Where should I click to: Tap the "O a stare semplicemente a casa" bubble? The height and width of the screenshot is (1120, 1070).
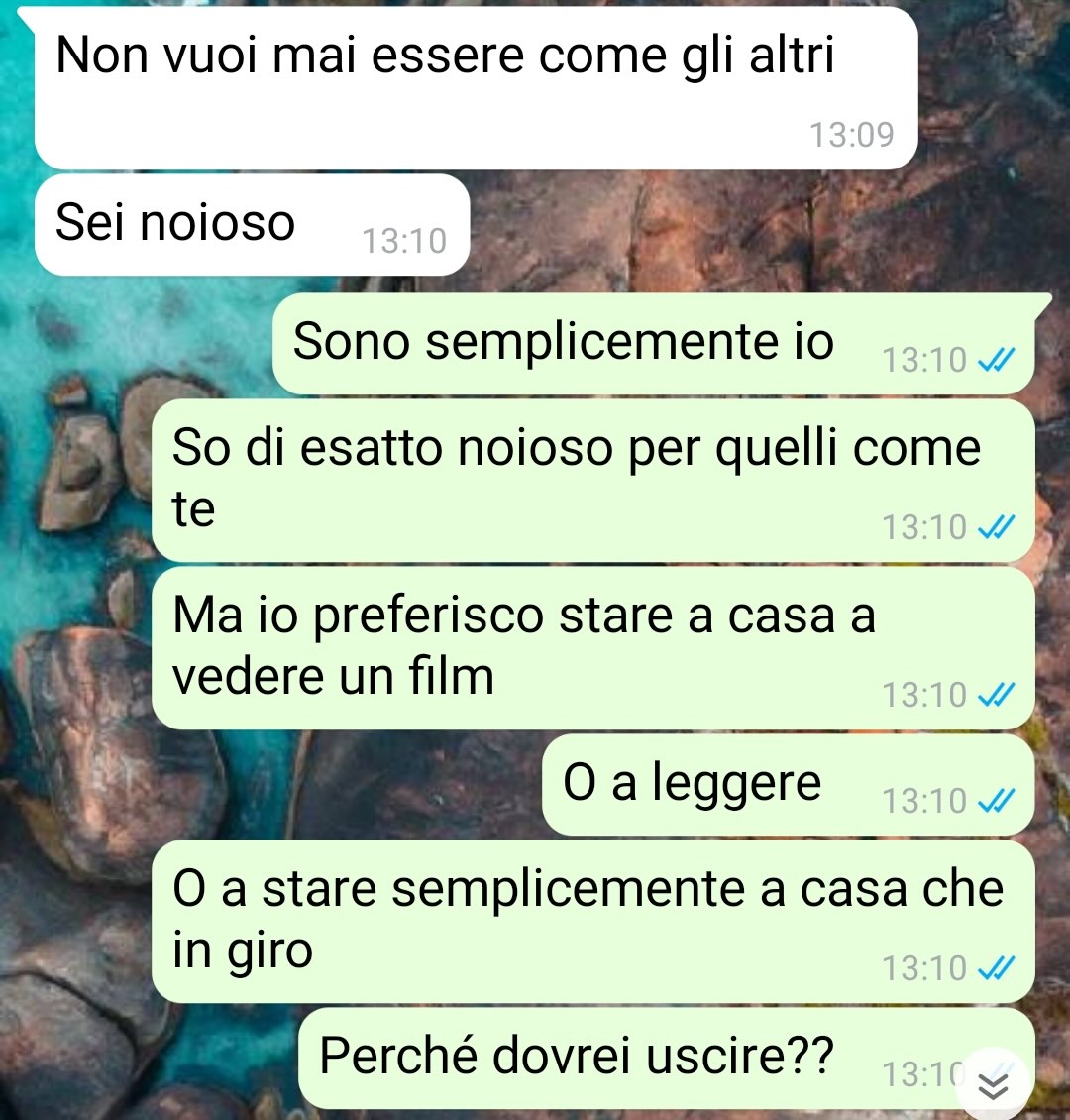(x=593, y=922)
